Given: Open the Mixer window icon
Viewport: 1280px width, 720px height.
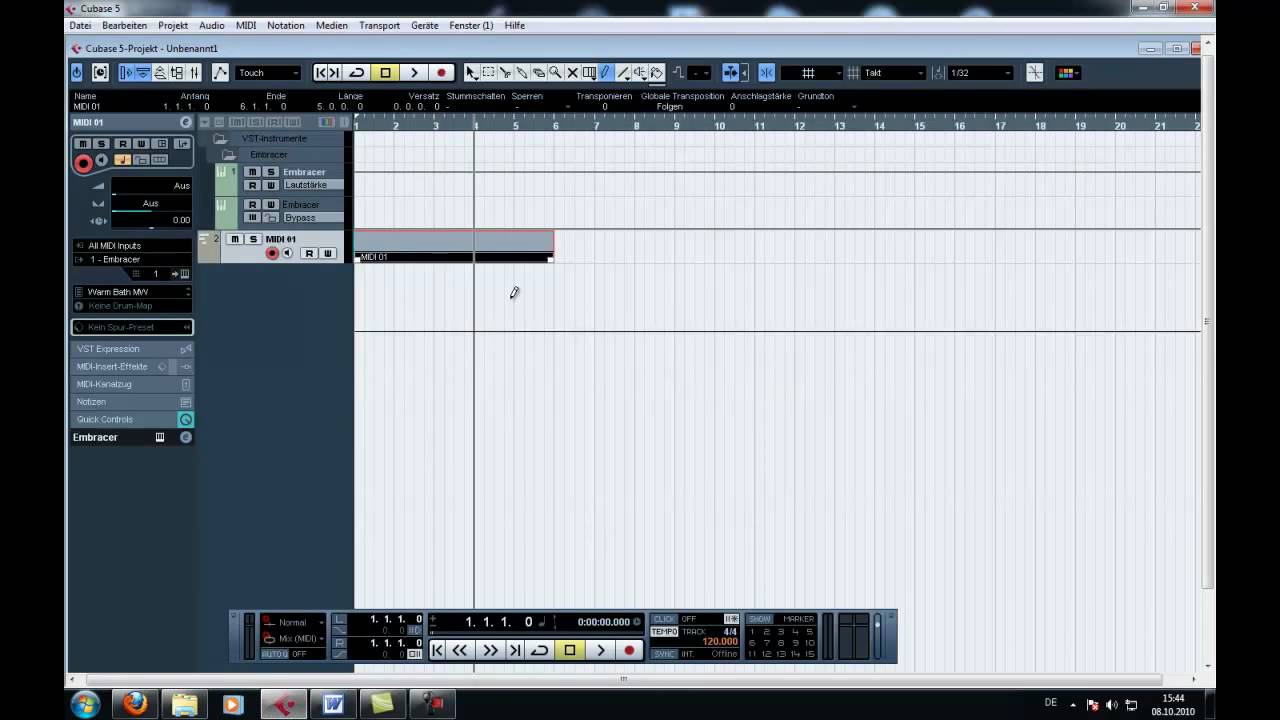Looking at the screenshot, I should (x=194, y=72).
